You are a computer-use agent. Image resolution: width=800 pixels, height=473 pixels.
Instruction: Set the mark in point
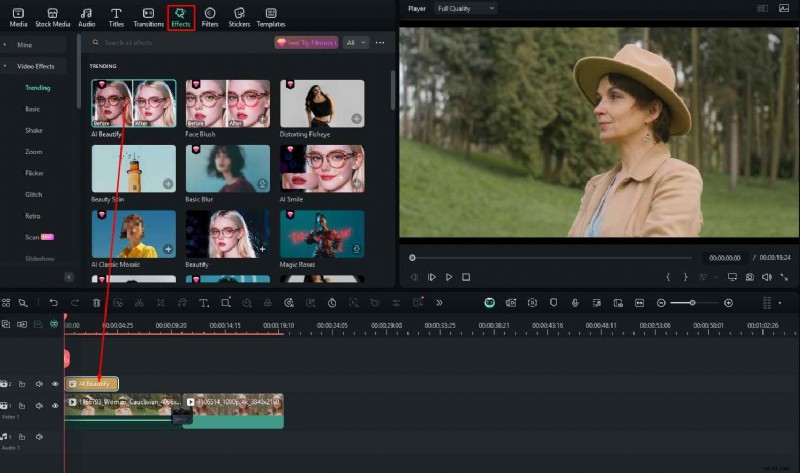coord(668,277)
